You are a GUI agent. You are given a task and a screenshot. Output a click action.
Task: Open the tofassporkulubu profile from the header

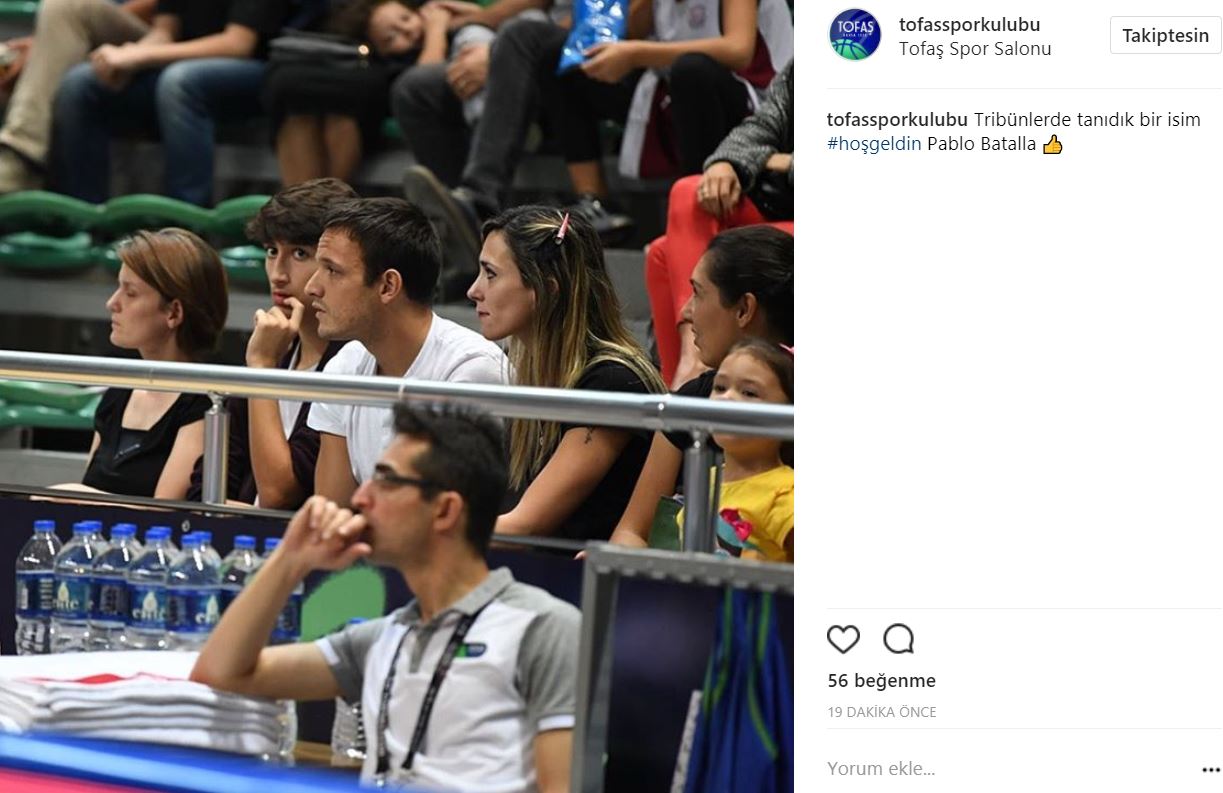coord(969,25)
